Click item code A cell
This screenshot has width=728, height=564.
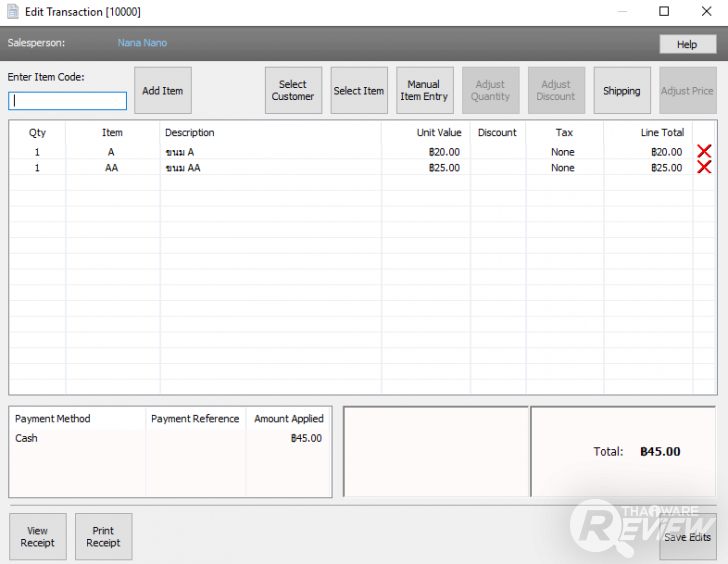(111, 152)
